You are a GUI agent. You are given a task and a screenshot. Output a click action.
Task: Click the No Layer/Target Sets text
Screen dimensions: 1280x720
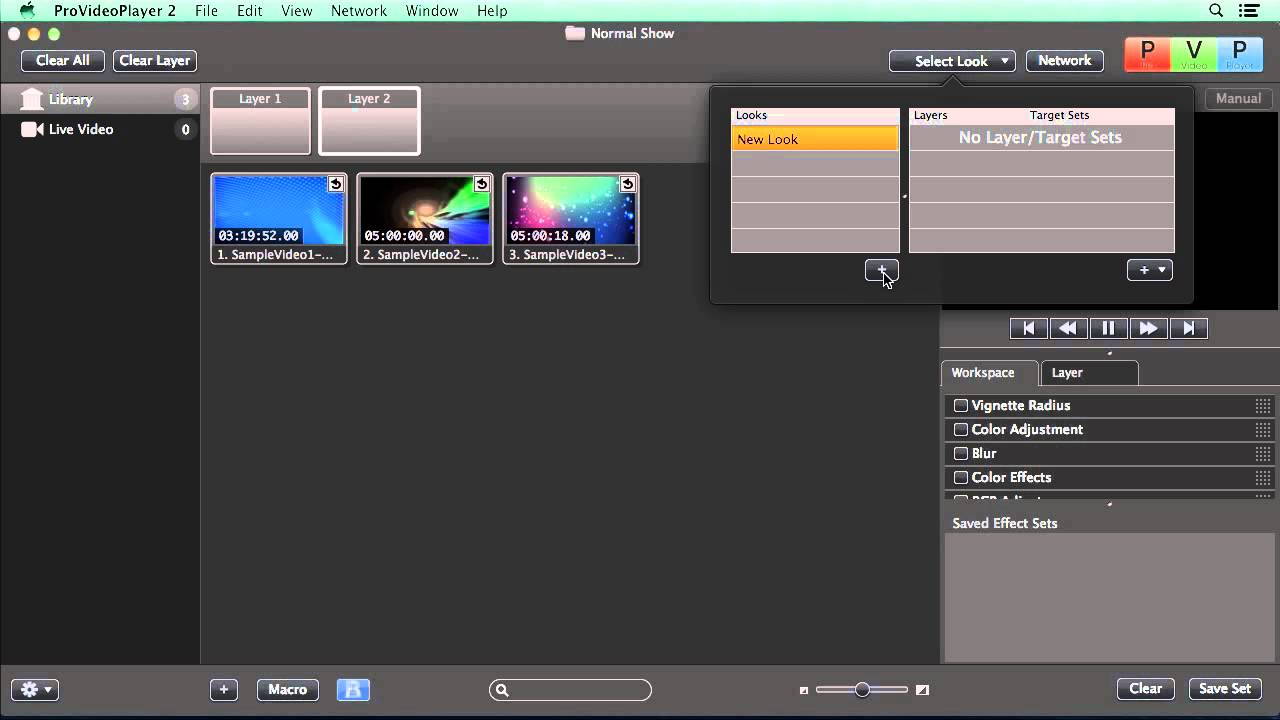[x=1040, y=138]
